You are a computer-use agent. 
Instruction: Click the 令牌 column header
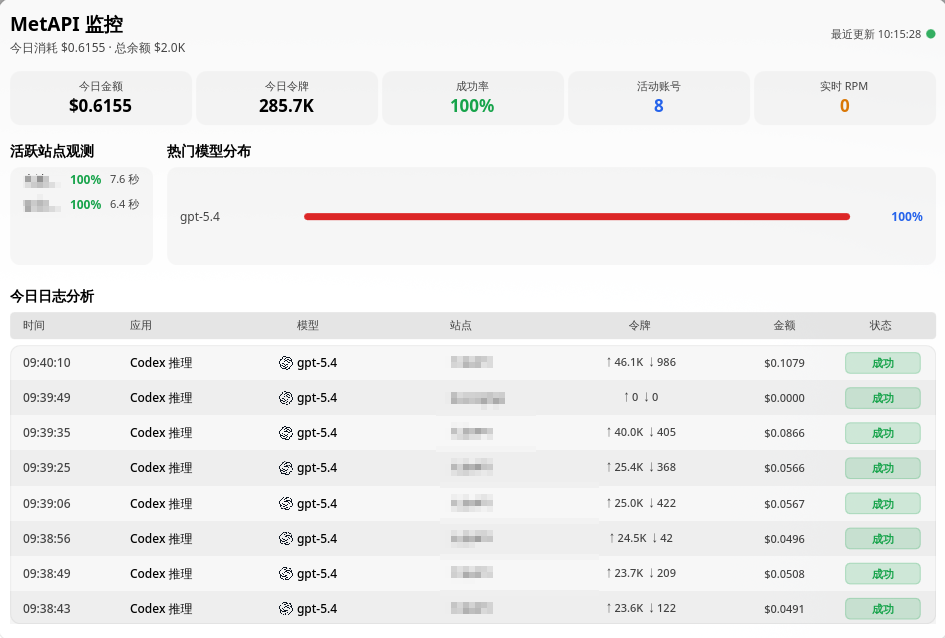point(639,326)
